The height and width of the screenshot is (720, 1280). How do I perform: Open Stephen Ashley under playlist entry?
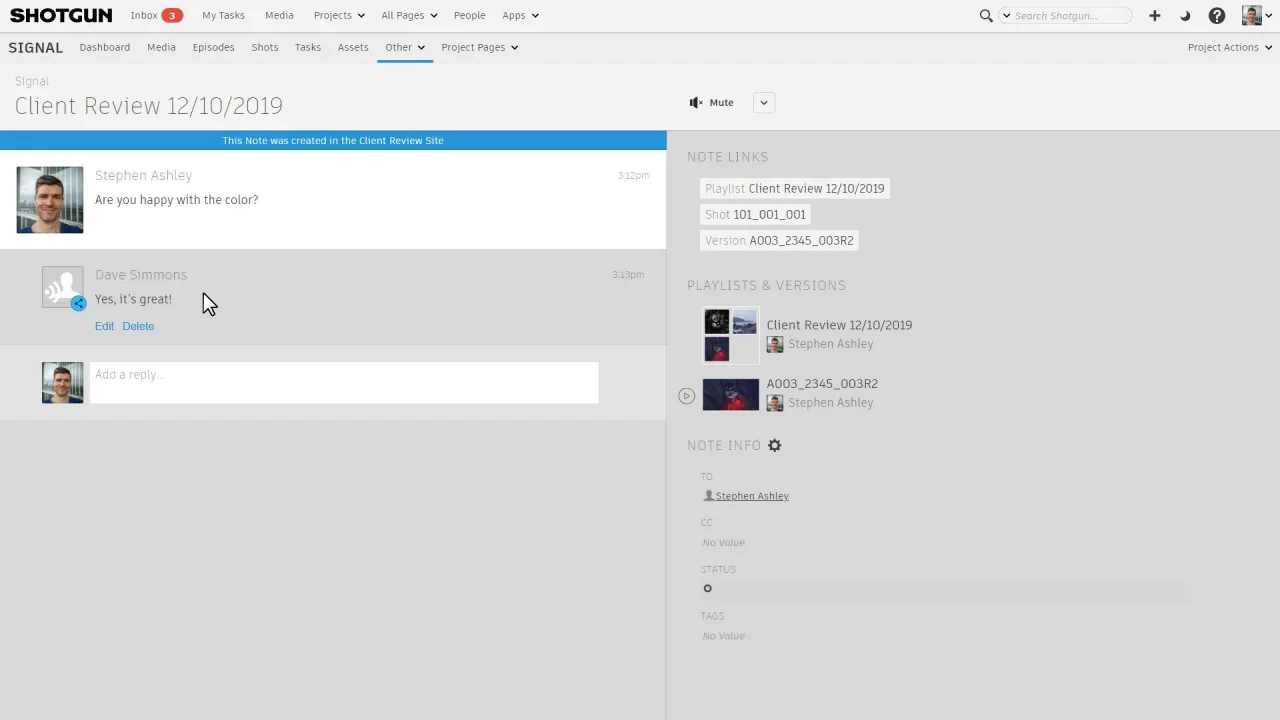click(830, 344)
